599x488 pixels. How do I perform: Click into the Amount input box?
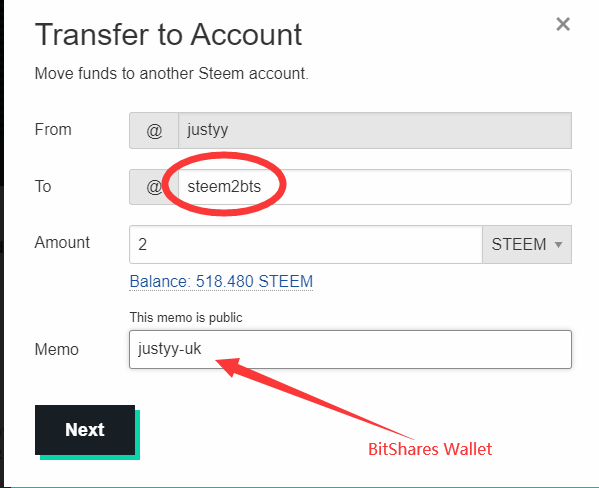coord(306,244)
